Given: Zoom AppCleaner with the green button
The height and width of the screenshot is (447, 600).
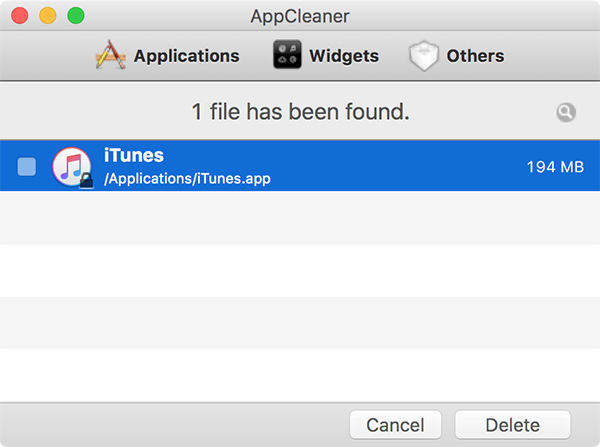Looking at the screenshot, I should (x=76, y=16).
